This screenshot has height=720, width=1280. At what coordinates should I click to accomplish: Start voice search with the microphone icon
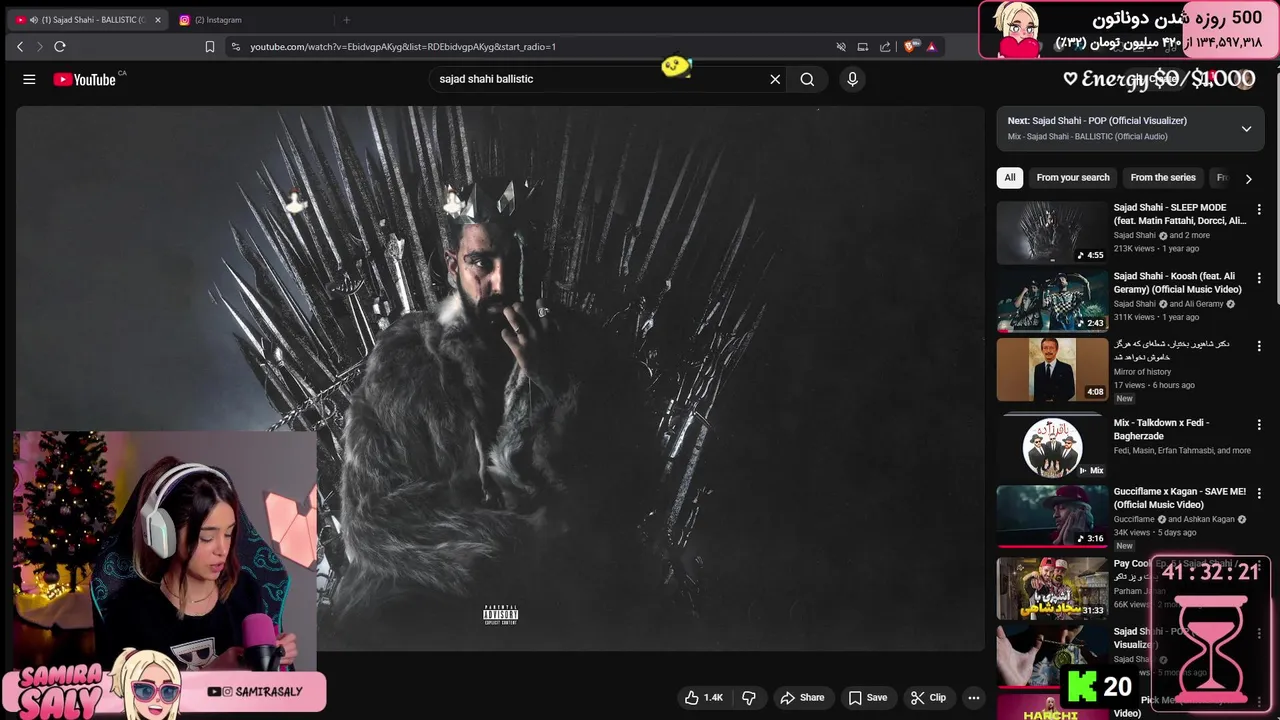coord(852,79)
